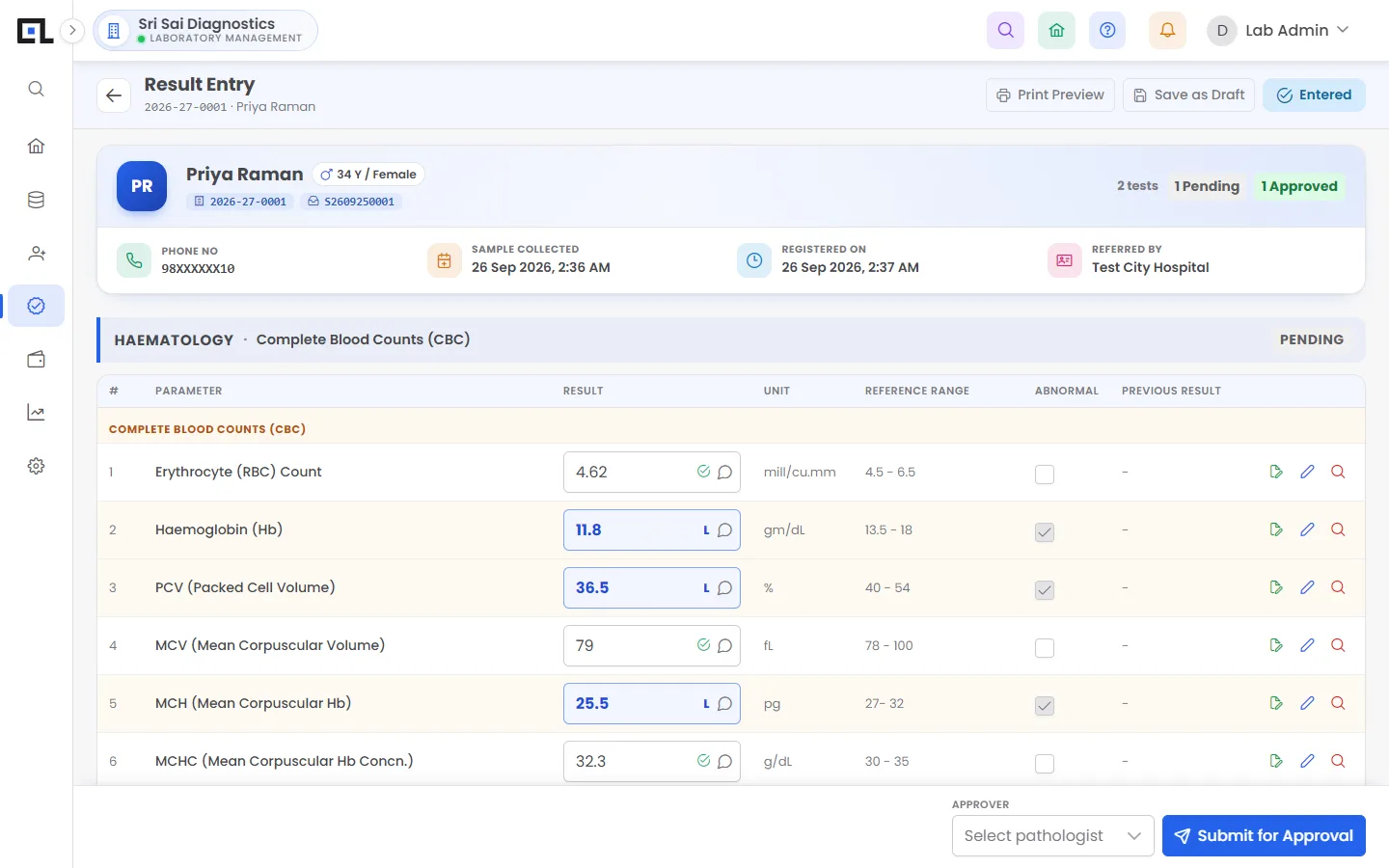
Task: Click the MCH result field showing 25.5
Action: pyautogui.click(x=652, y=703)
